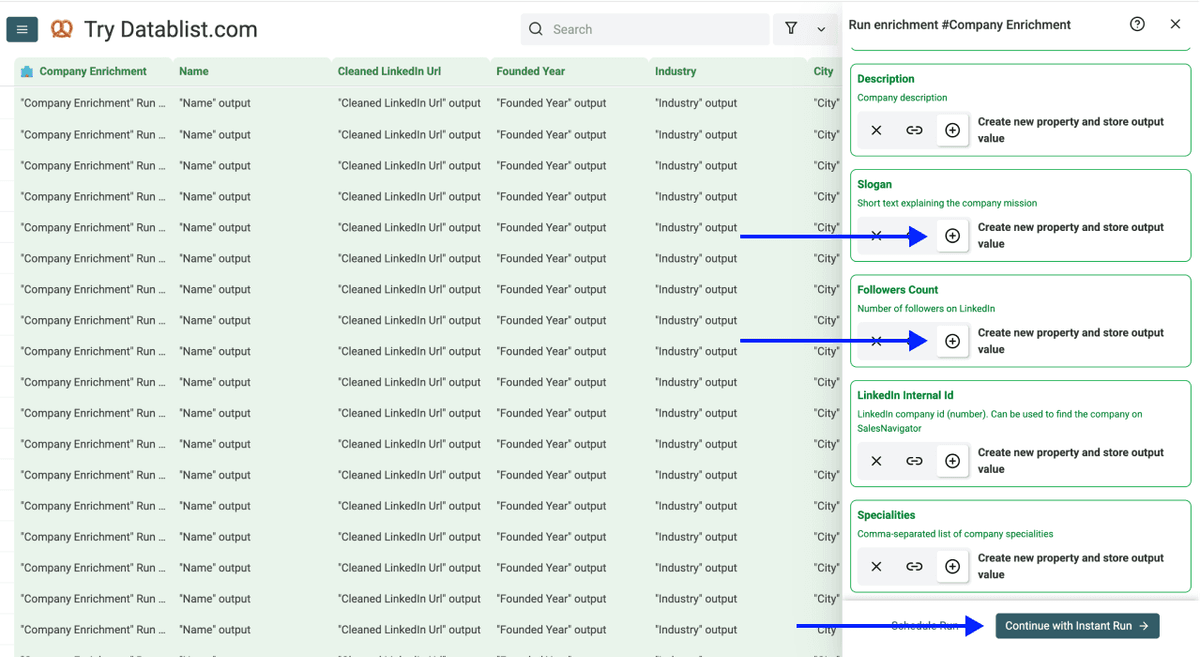
Task: Link Description output to existing property
Action: point(914,131)
